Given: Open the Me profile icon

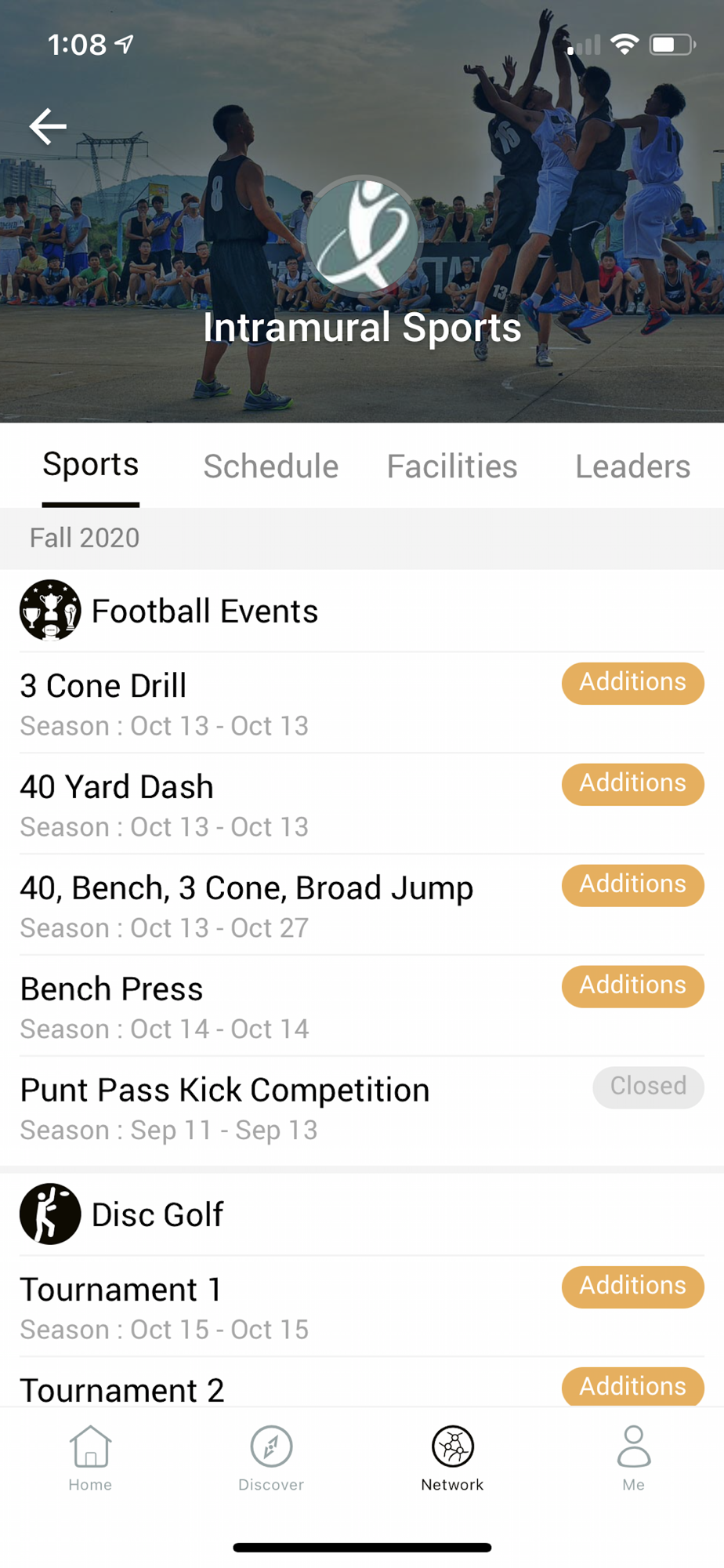Looking at the screenshot, I should (633, 1446).
